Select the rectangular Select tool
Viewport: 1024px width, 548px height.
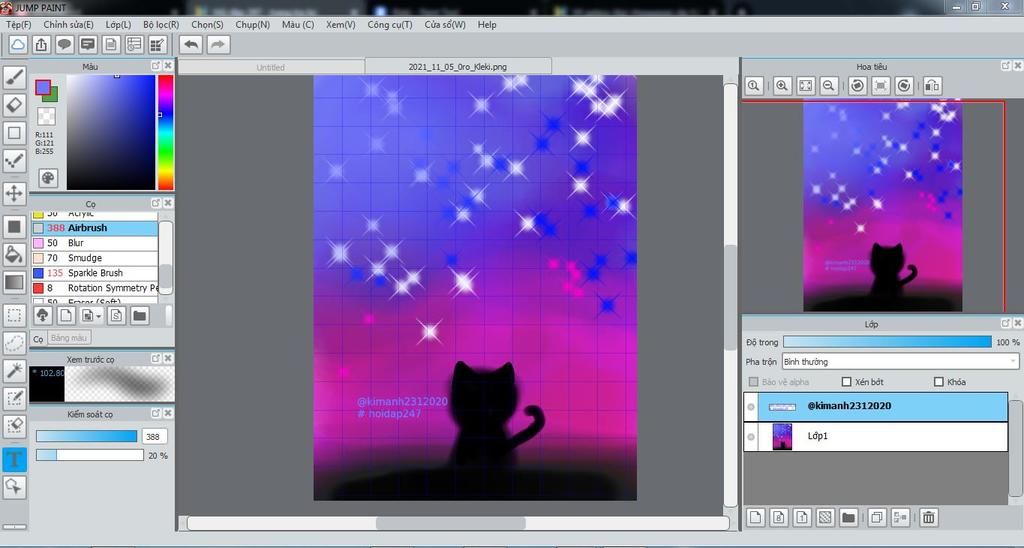[x=14, y=315]
